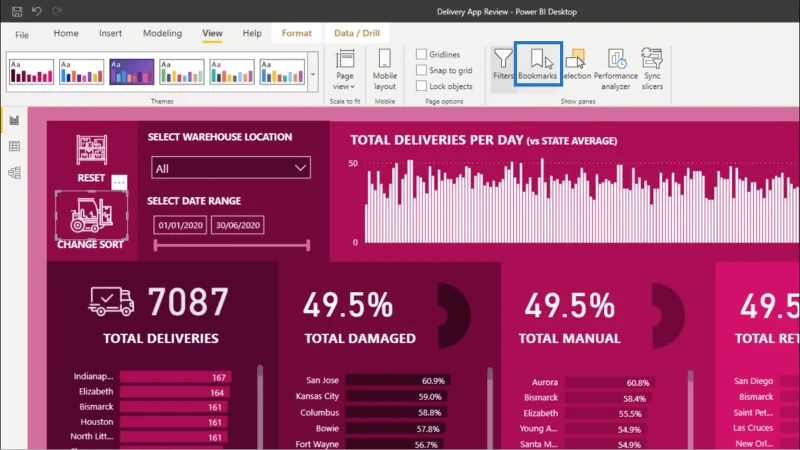The image size is (800, 450).
Task: Check the Lock objects box
Action: (x=421, y=86)
